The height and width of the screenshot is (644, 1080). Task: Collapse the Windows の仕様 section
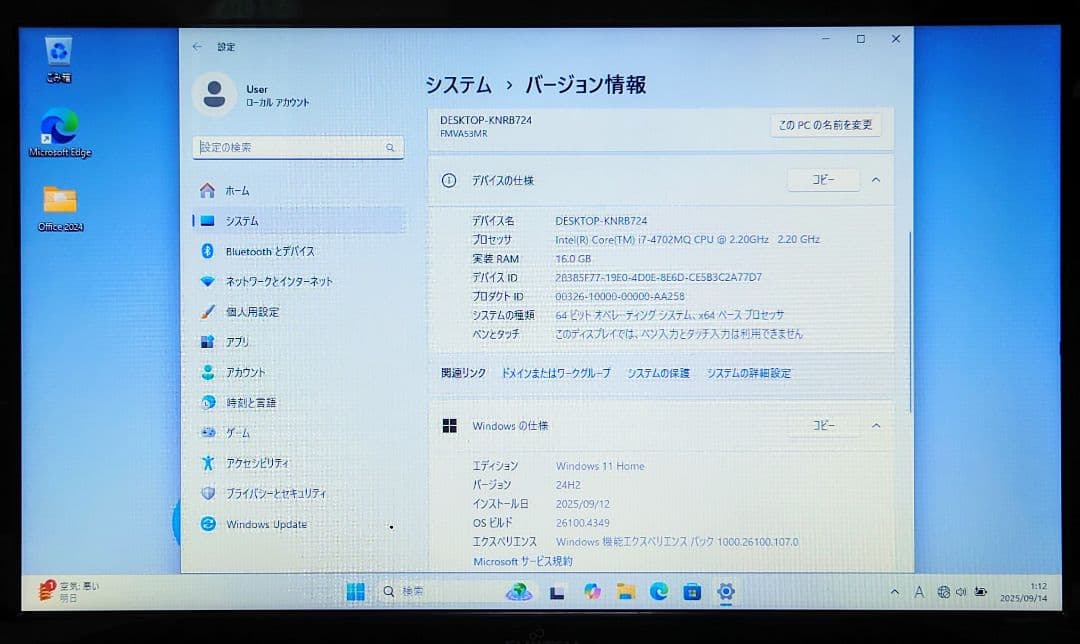(x=876, y=425)
